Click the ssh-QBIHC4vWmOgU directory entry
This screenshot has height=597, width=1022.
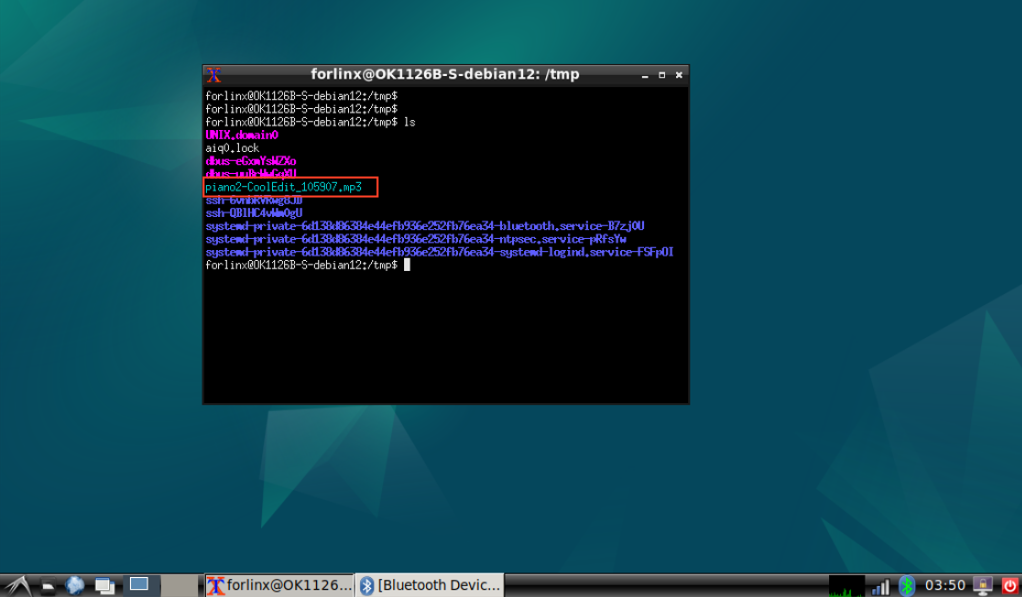point(254,213)
